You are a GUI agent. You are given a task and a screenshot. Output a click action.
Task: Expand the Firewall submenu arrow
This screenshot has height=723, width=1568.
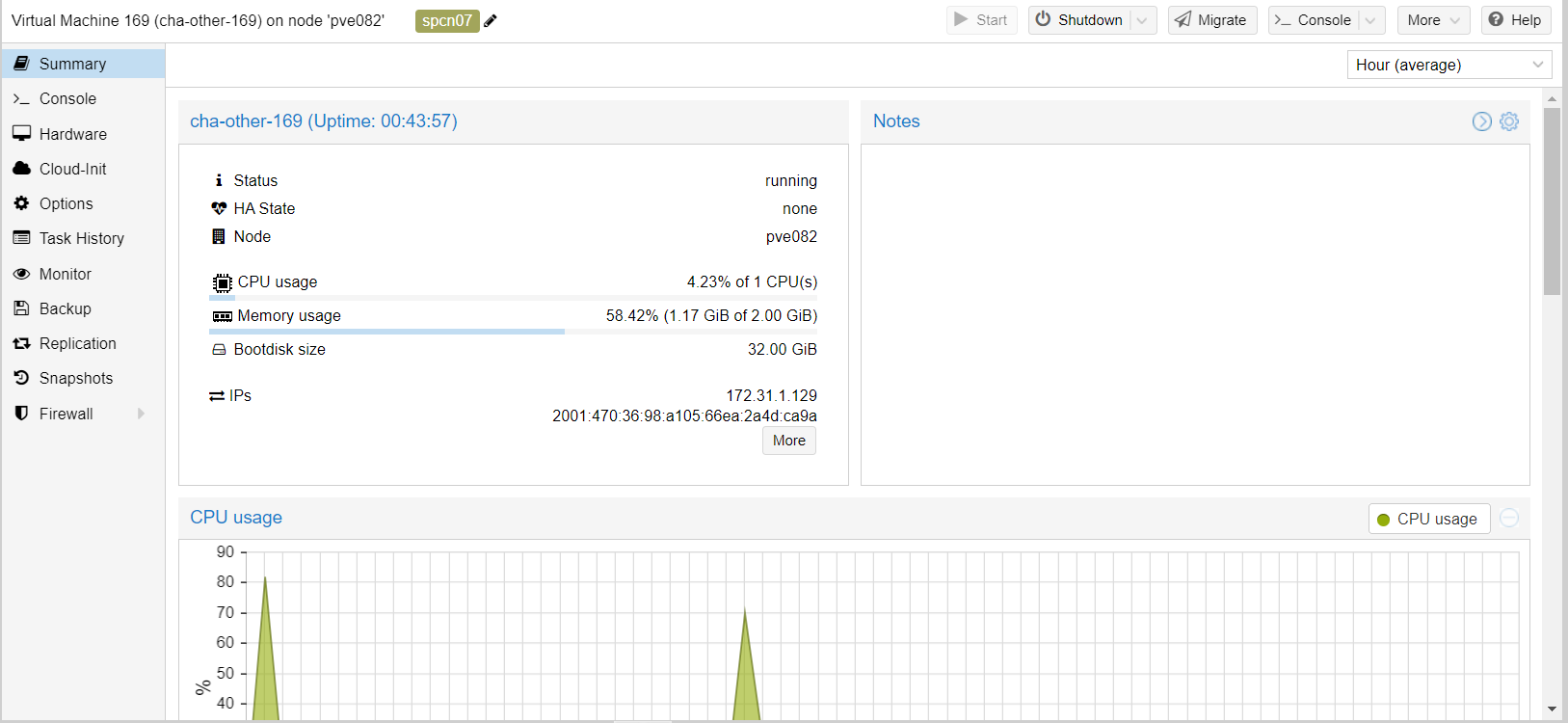click(141, 414)
